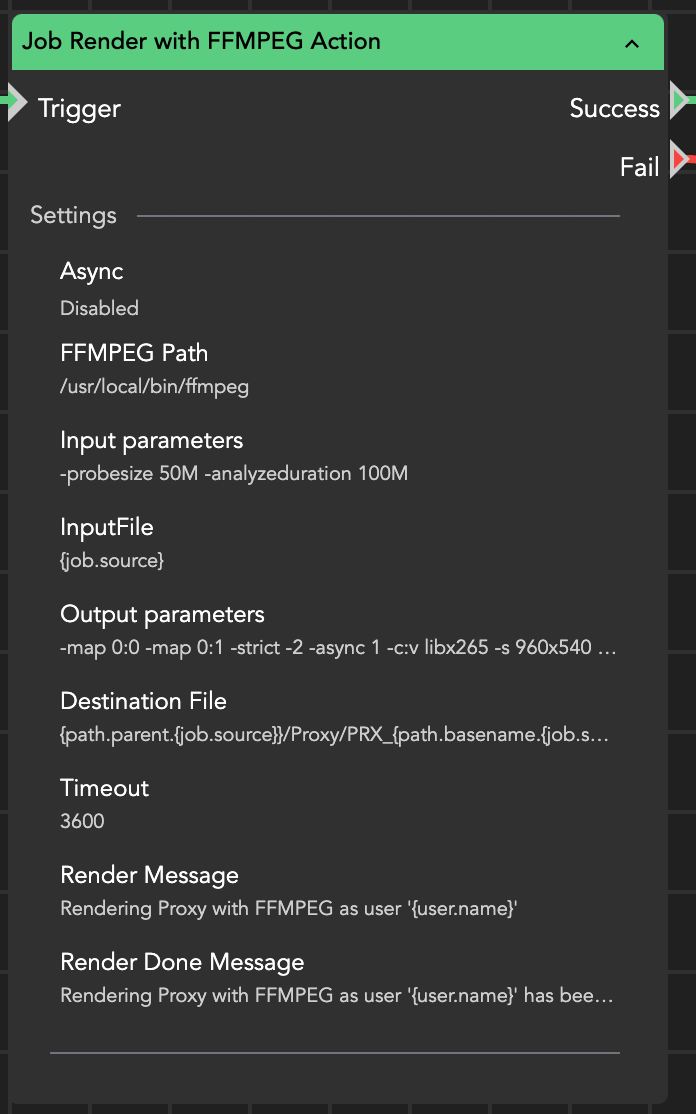Select the Async setting label
The image size is (696, 1114).
click(x=91, y=271)
